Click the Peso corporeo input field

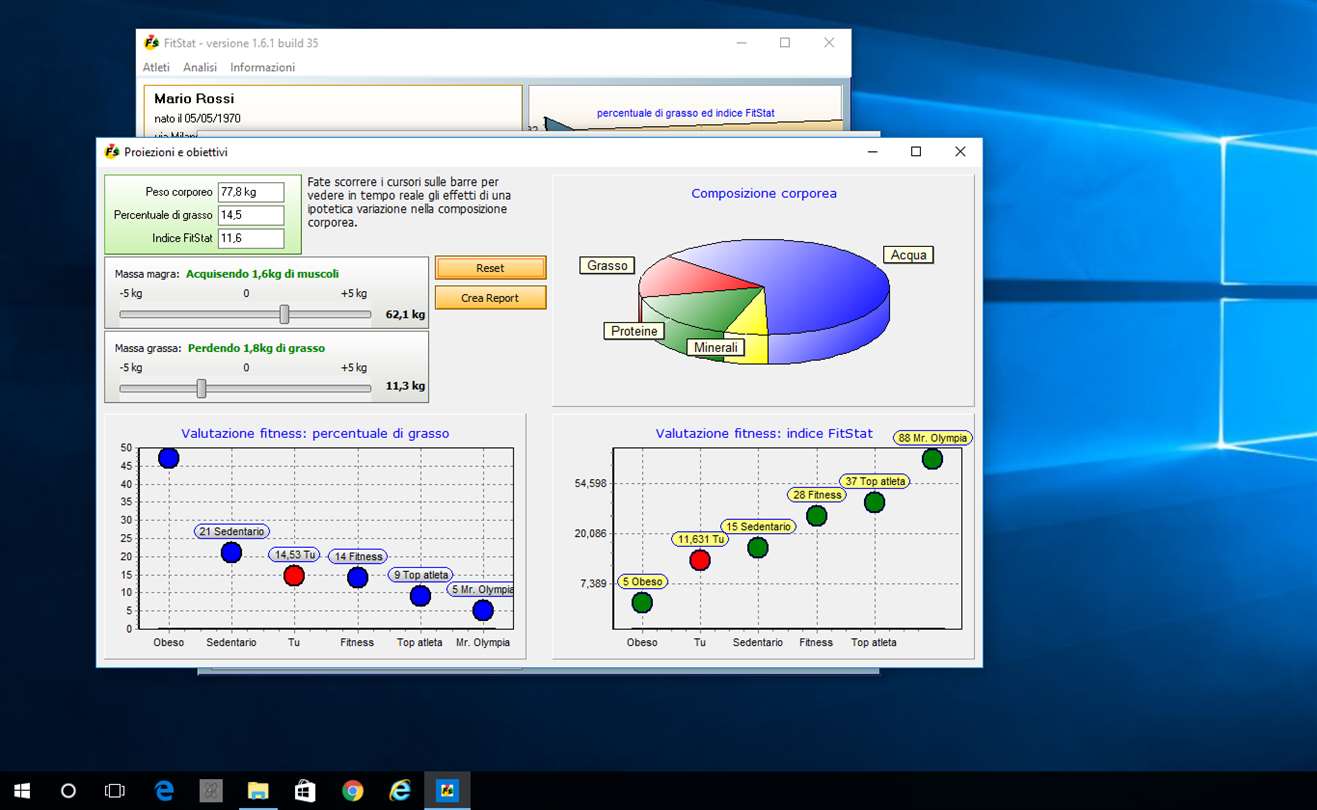251,192
